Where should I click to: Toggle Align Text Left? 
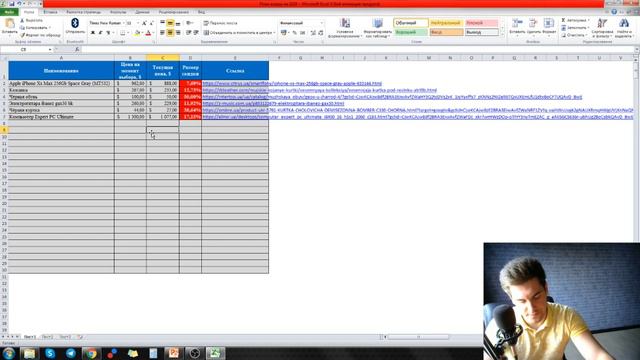point(162,32)
